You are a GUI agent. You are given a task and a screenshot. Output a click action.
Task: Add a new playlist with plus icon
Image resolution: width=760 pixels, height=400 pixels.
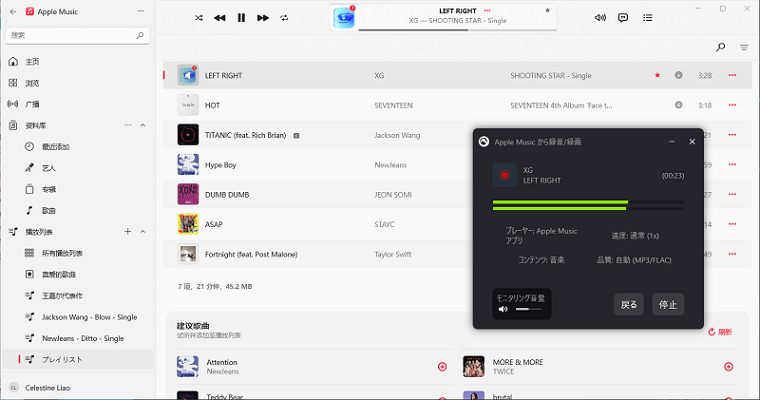[x=127, y=232]
